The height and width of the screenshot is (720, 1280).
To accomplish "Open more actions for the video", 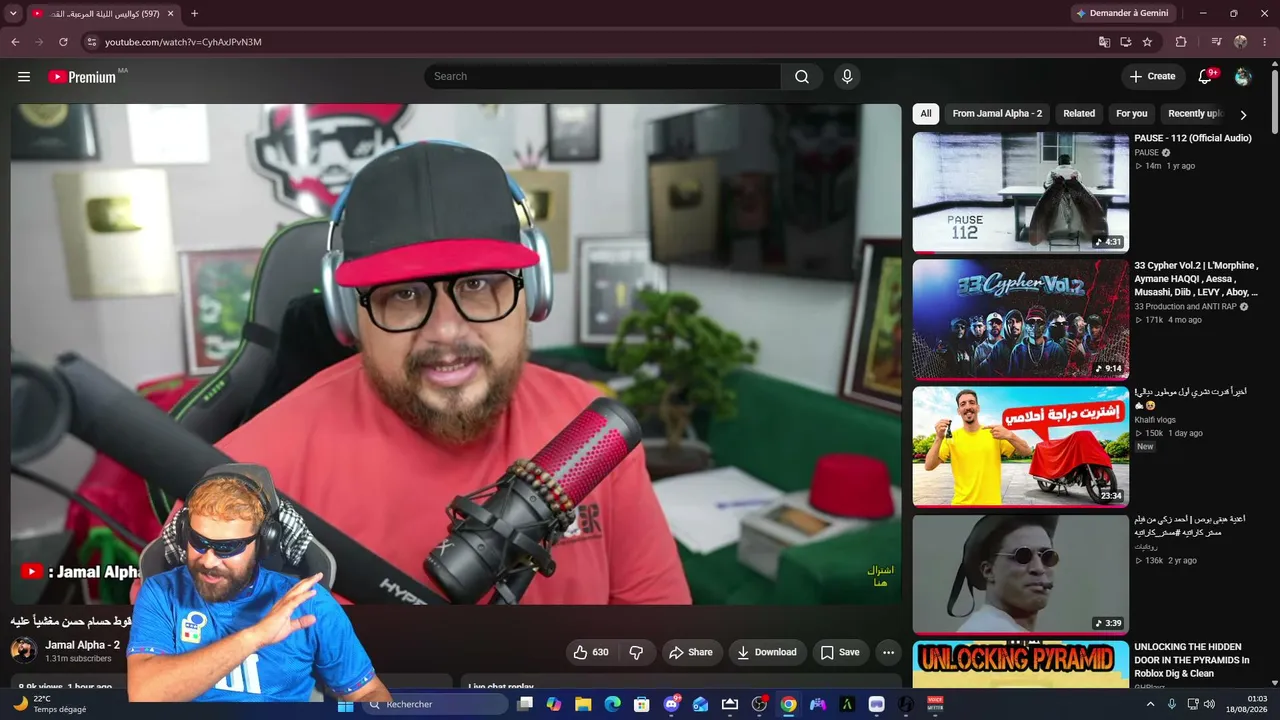I will coord(888,652).
